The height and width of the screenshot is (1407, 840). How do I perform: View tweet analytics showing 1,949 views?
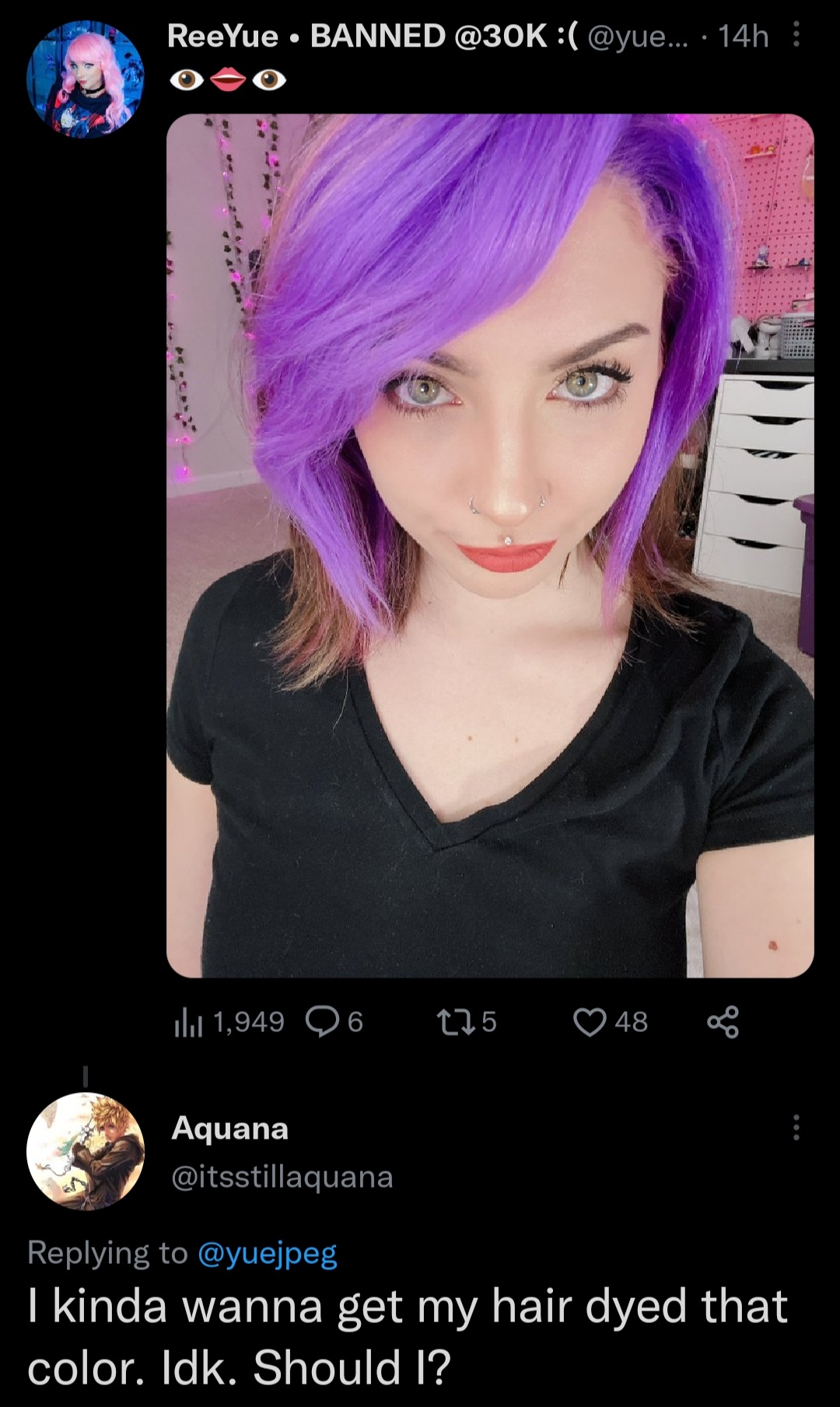click(229, 1022)
